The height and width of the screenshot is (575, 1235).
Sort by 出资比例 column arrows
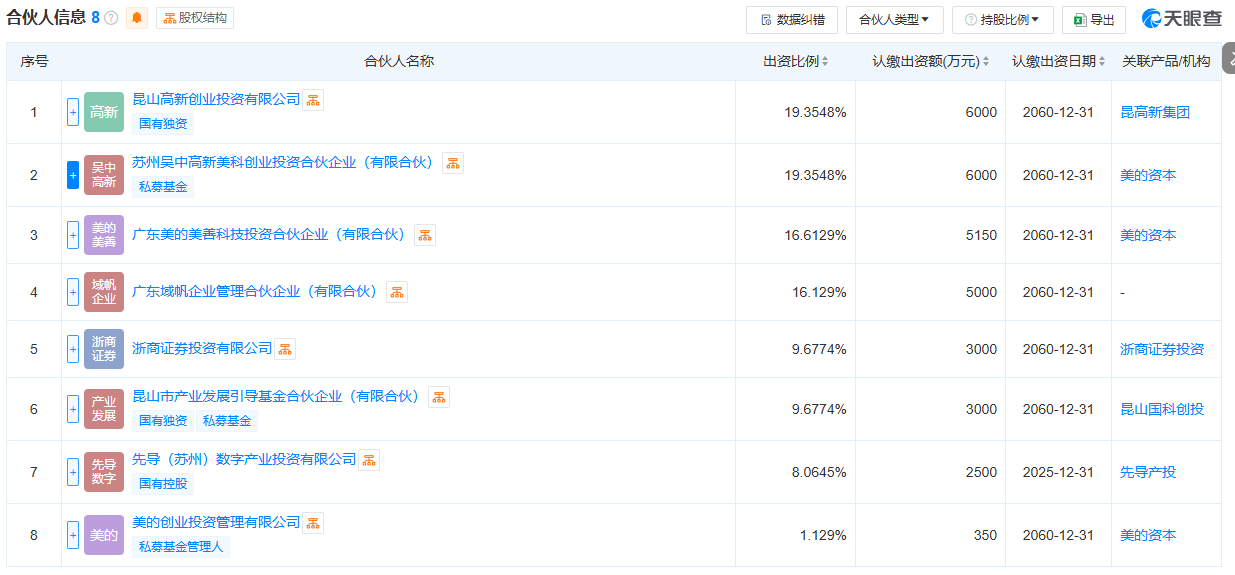coord(826,62)
